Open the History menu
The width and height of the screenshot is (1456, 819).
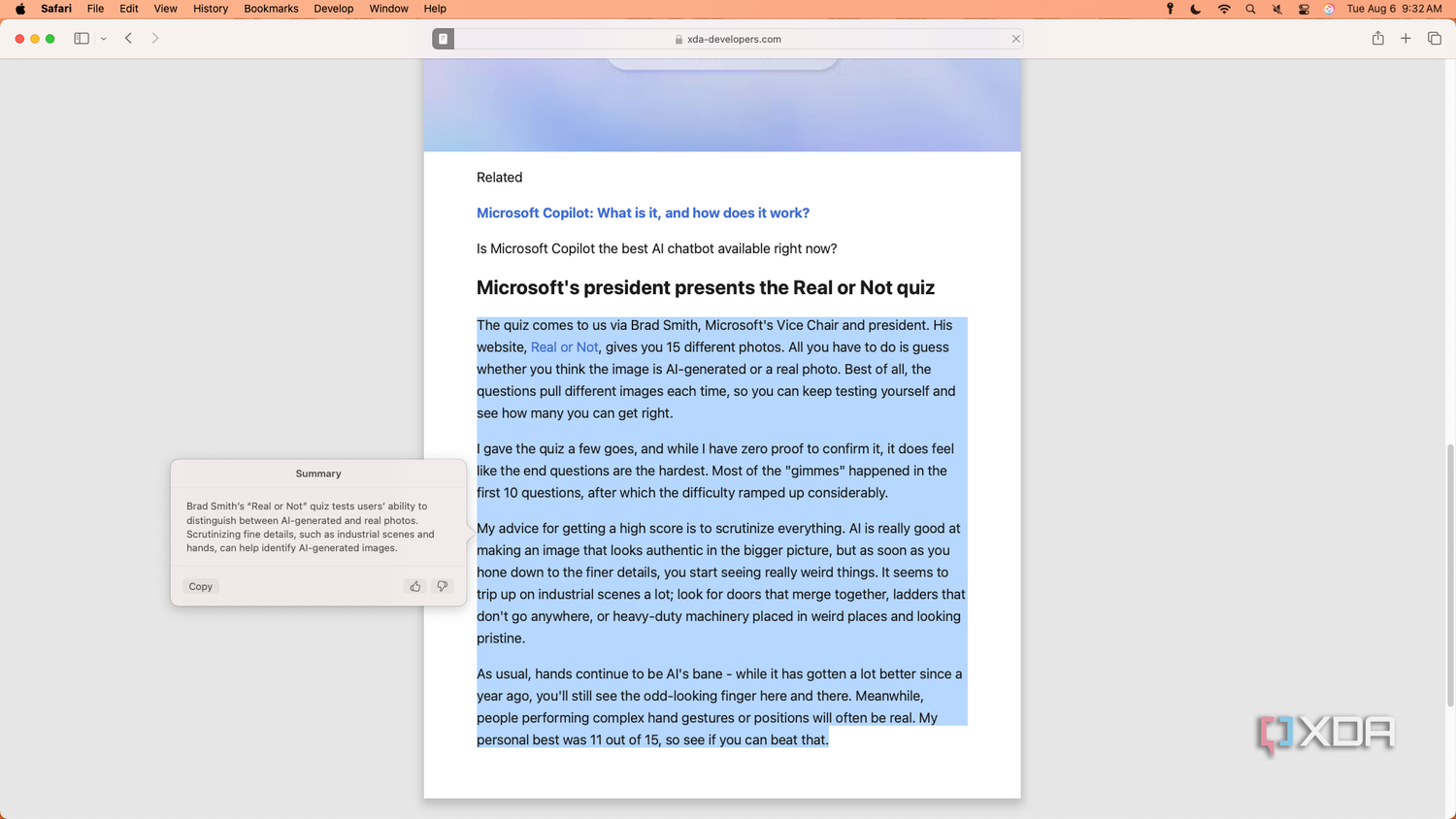211,9
